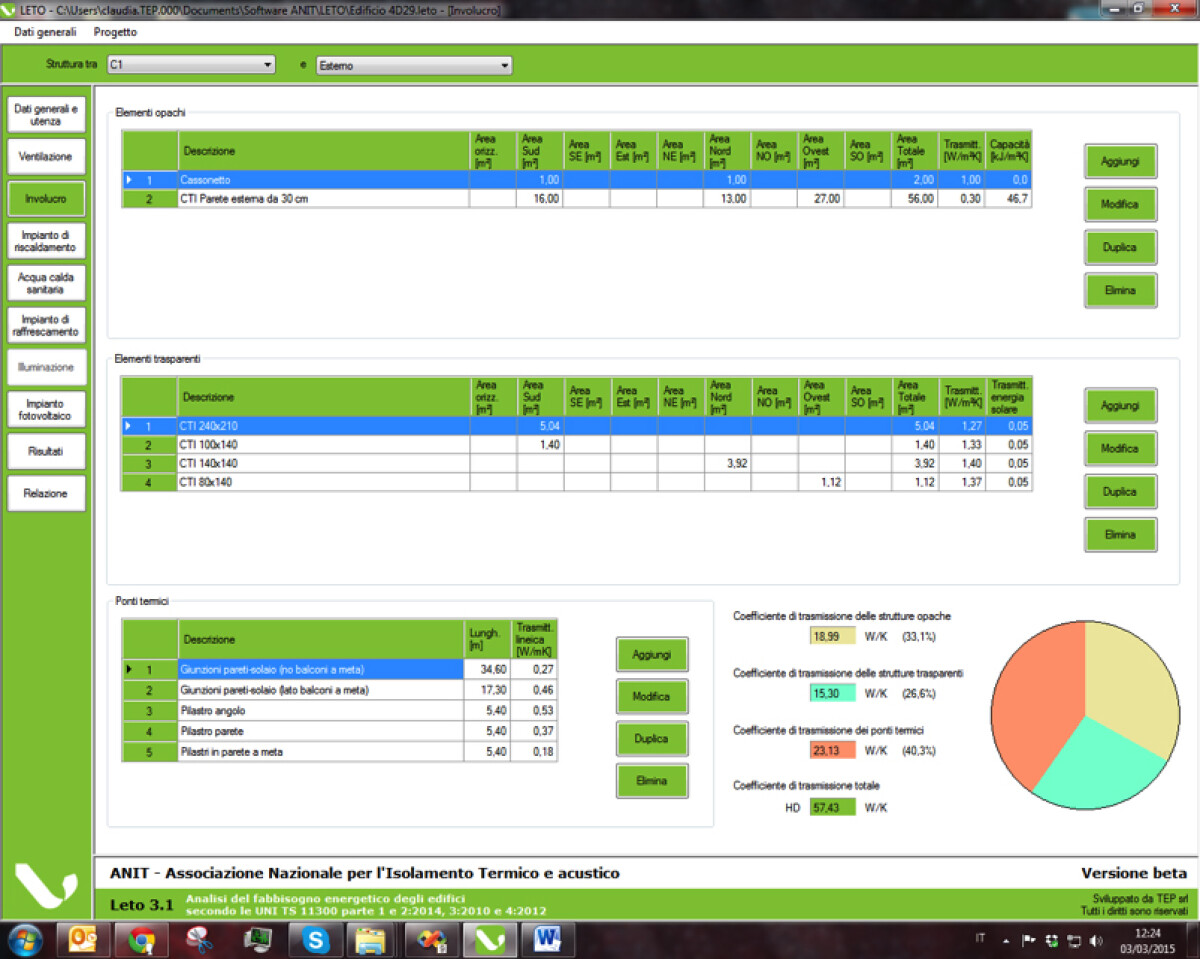Select Giunzioni pareti-solaio (lato balconi) row
Screen dimensions: 1200x959
pos(340,690)
